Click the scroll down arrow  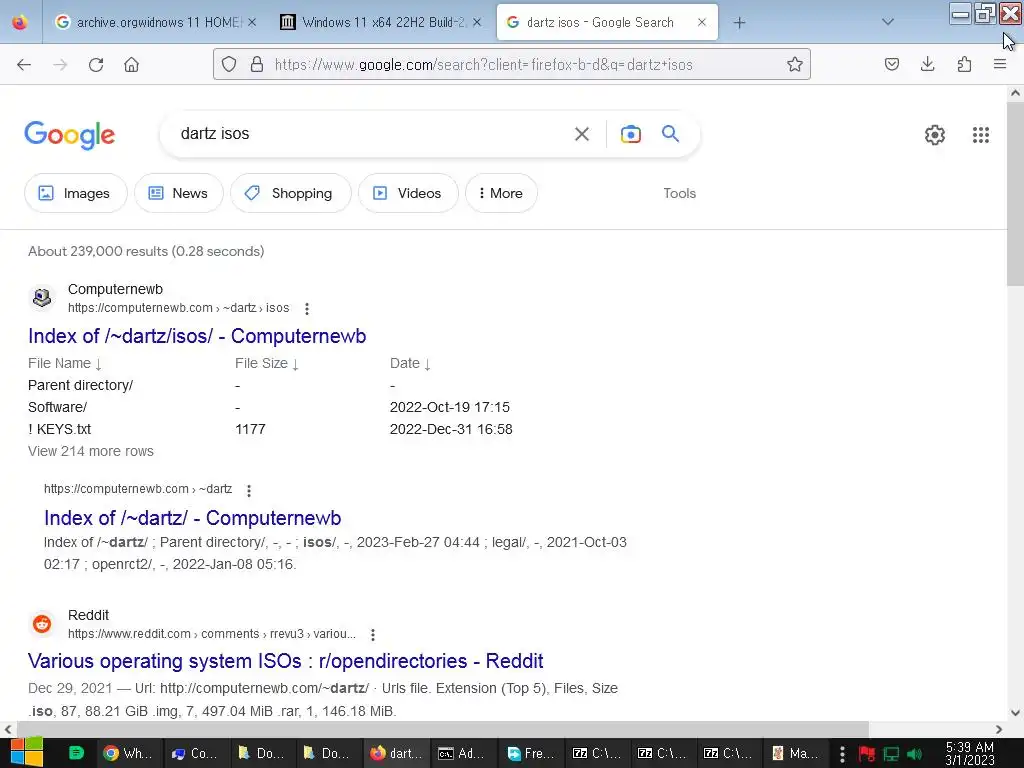pos(1015,712)
